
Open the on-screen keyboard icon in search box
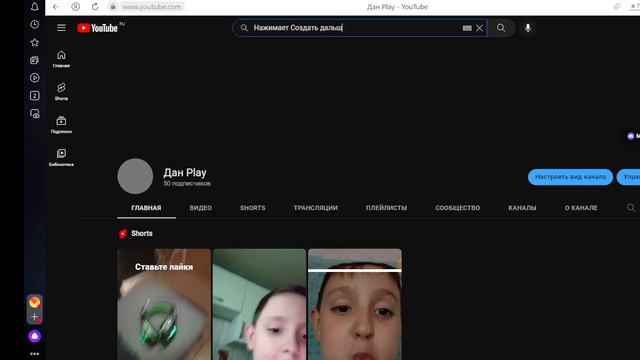tap(467, 28)
